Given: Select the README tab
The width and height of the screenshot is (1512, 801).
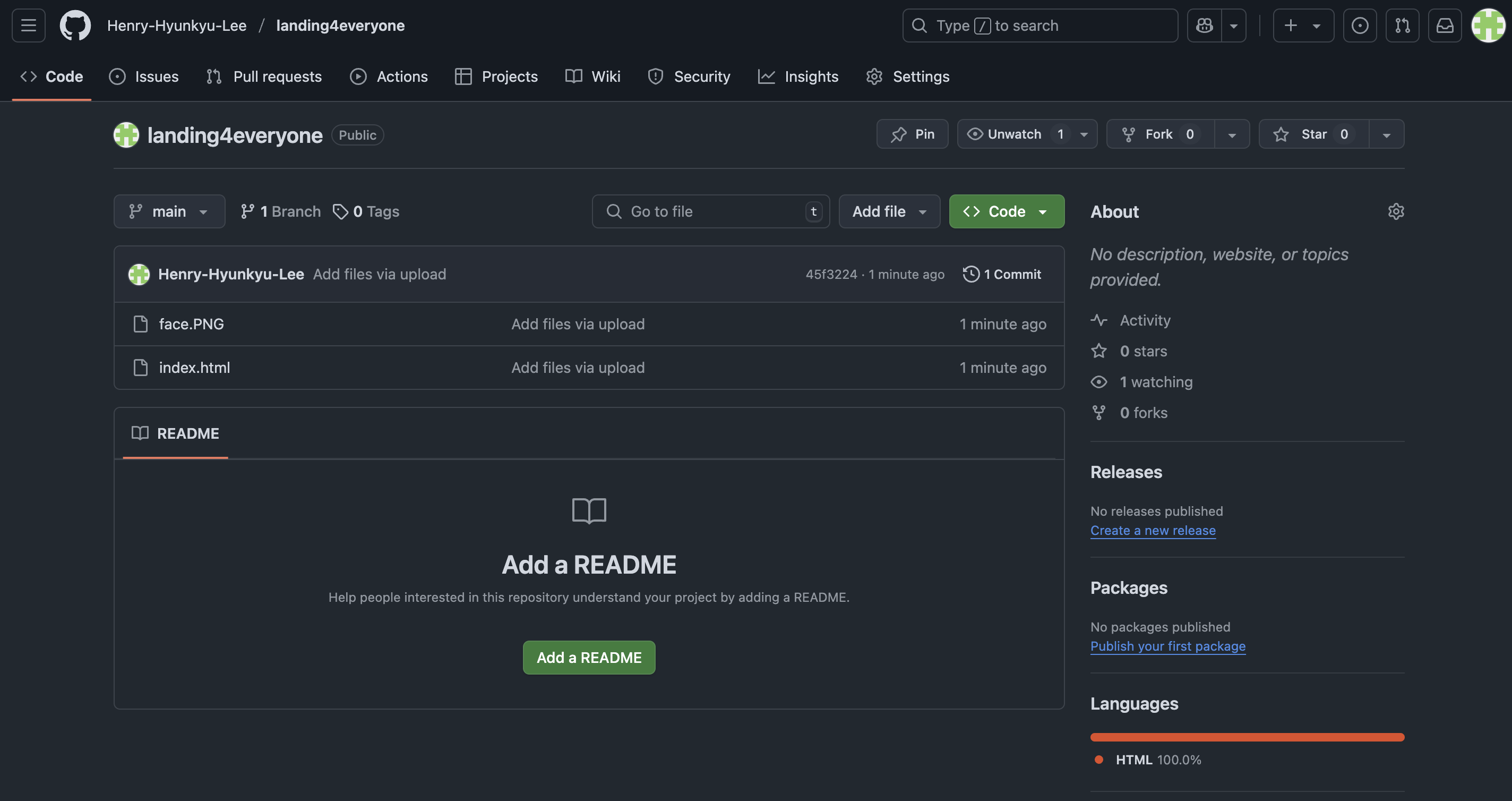Looking at the screenshot, I should click(176, 433).
